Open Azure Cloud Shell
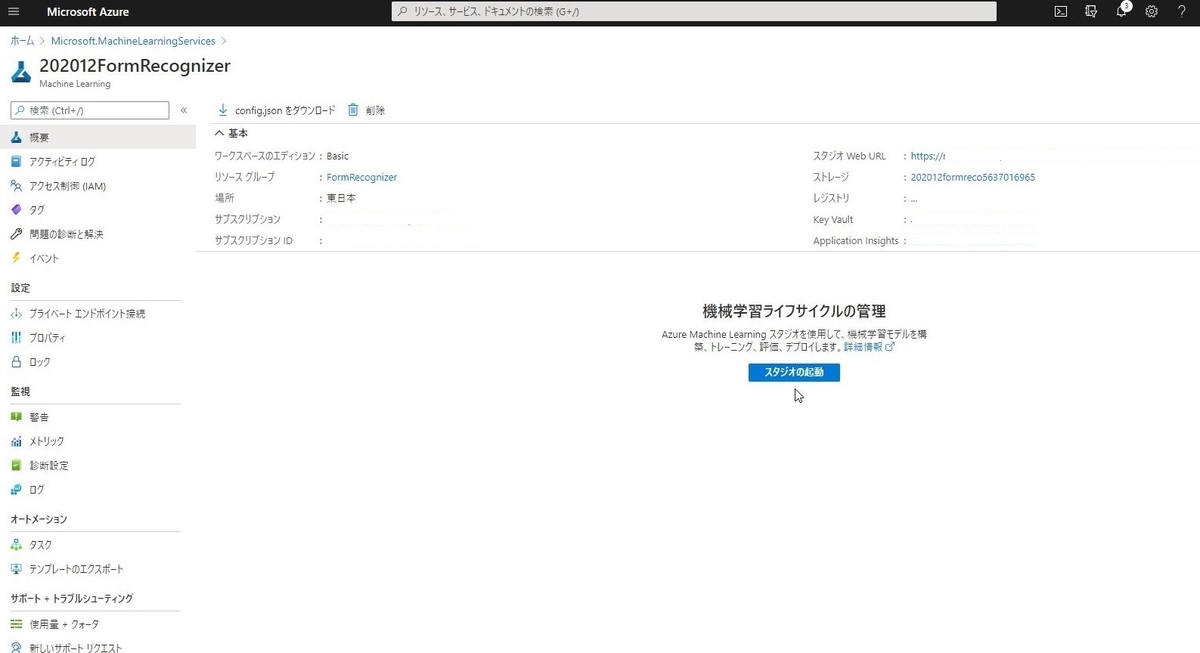 coord(1060,11)
